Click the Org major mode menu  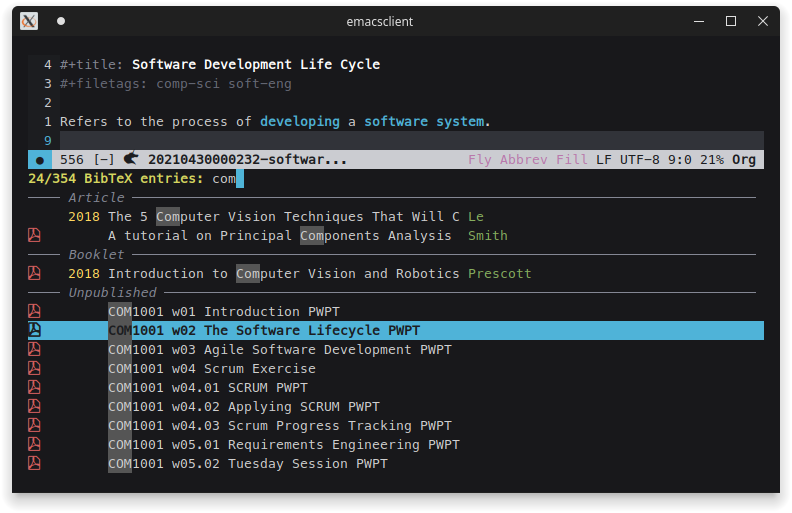[743, 159]
